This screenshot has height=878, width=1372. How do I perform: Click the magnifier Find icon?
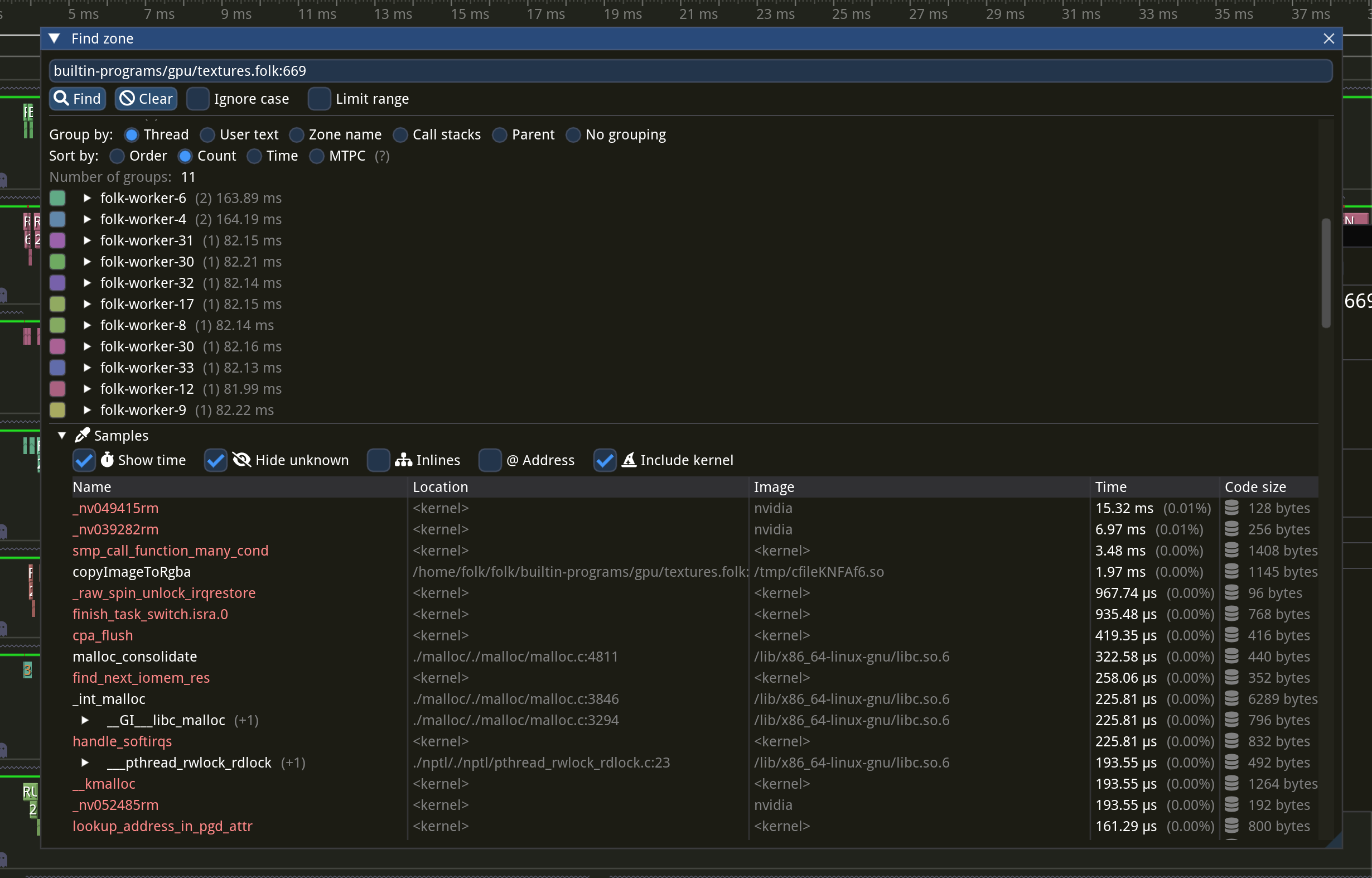click(x=61, y=99)
